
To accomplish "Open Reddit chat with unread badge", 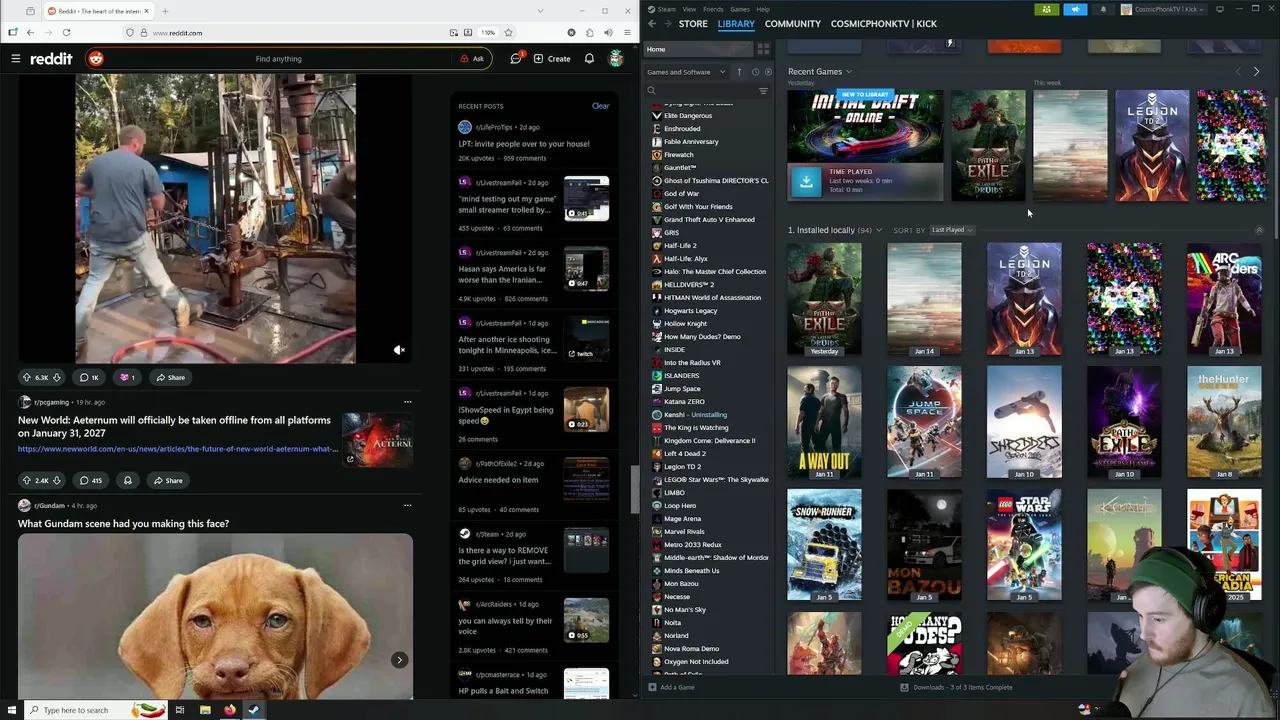I will [516, 58].
